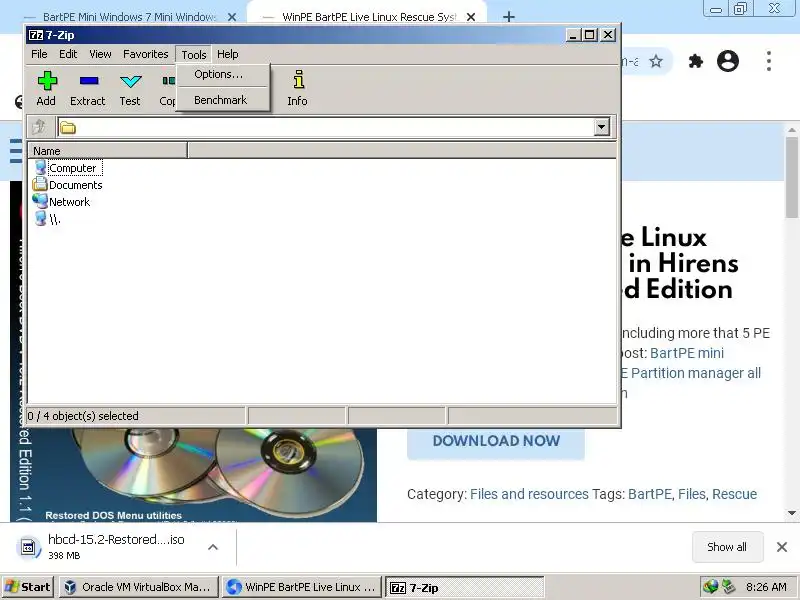Select the \\. item in file list

pos(47,219)
